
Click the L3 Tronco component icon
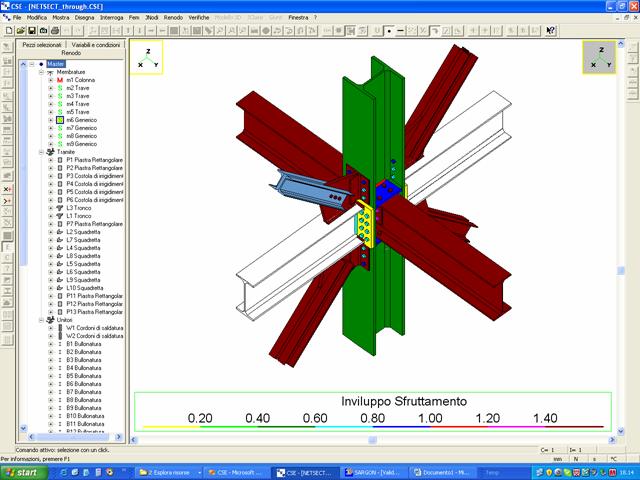pyautogui.click(x=60, y=207)
